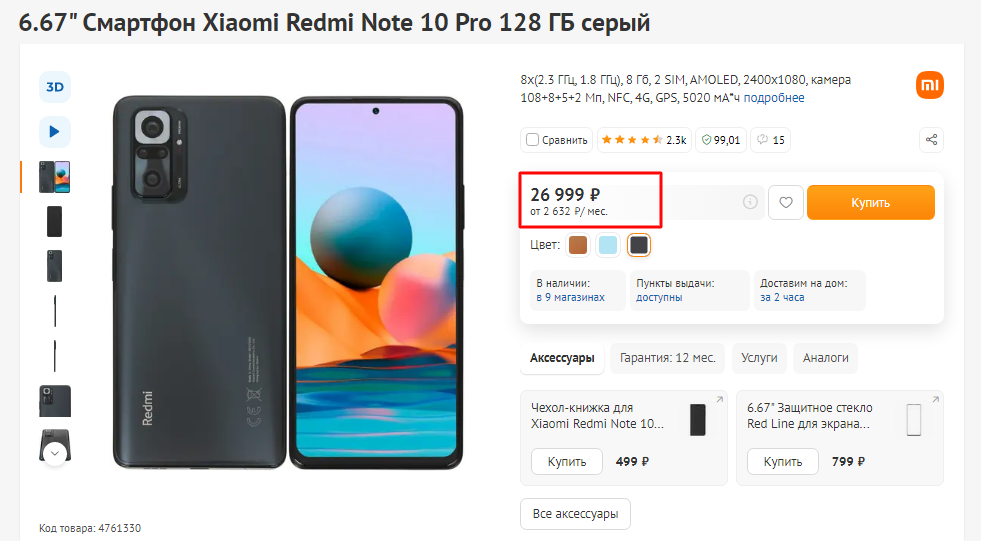This screenshot has height=541, width=981.
Task: Switch to the Аналоги tab
Action: tap(825, 358)
